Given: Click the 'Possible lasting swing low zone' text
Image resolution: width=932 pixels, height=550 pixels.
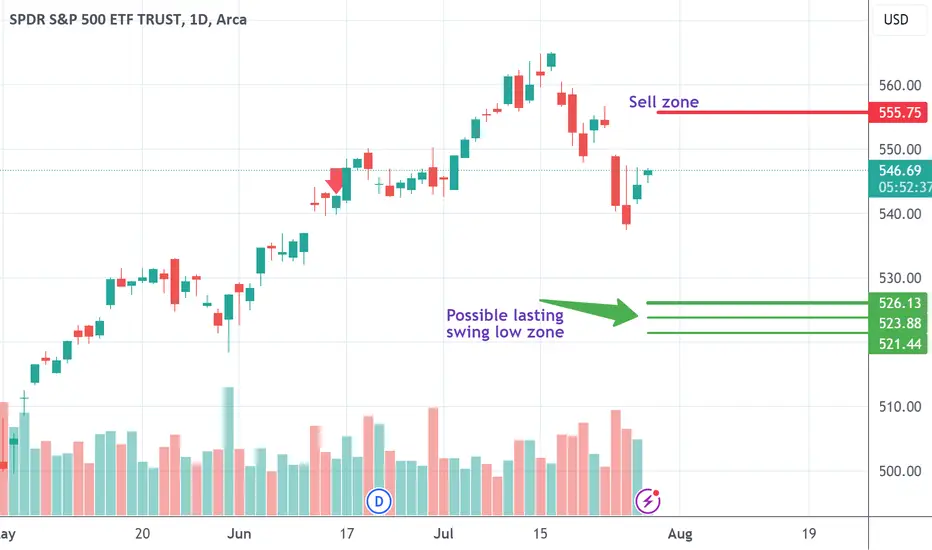Looking at the screenshot, I should pyautogui.click(x=505, y=323).
